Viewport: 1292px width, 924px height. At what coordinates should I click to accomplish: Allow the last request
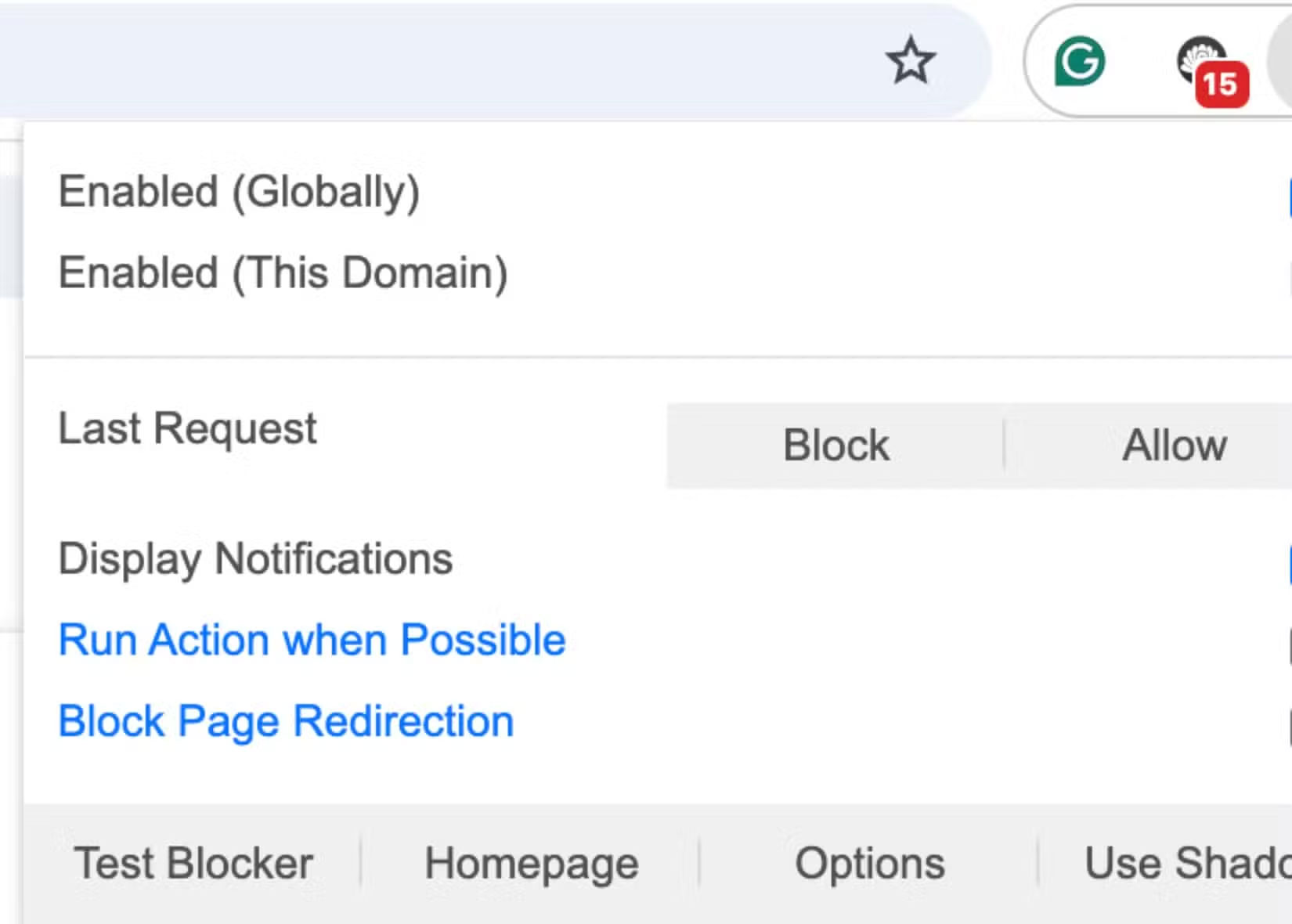pyautogui.click(x=1174, y=445)
